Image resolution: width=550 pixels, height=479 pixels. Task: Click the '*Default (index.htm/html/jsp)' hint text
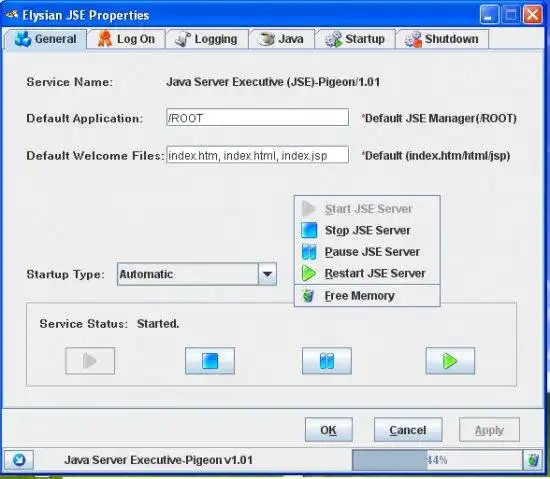pos(436,155)
